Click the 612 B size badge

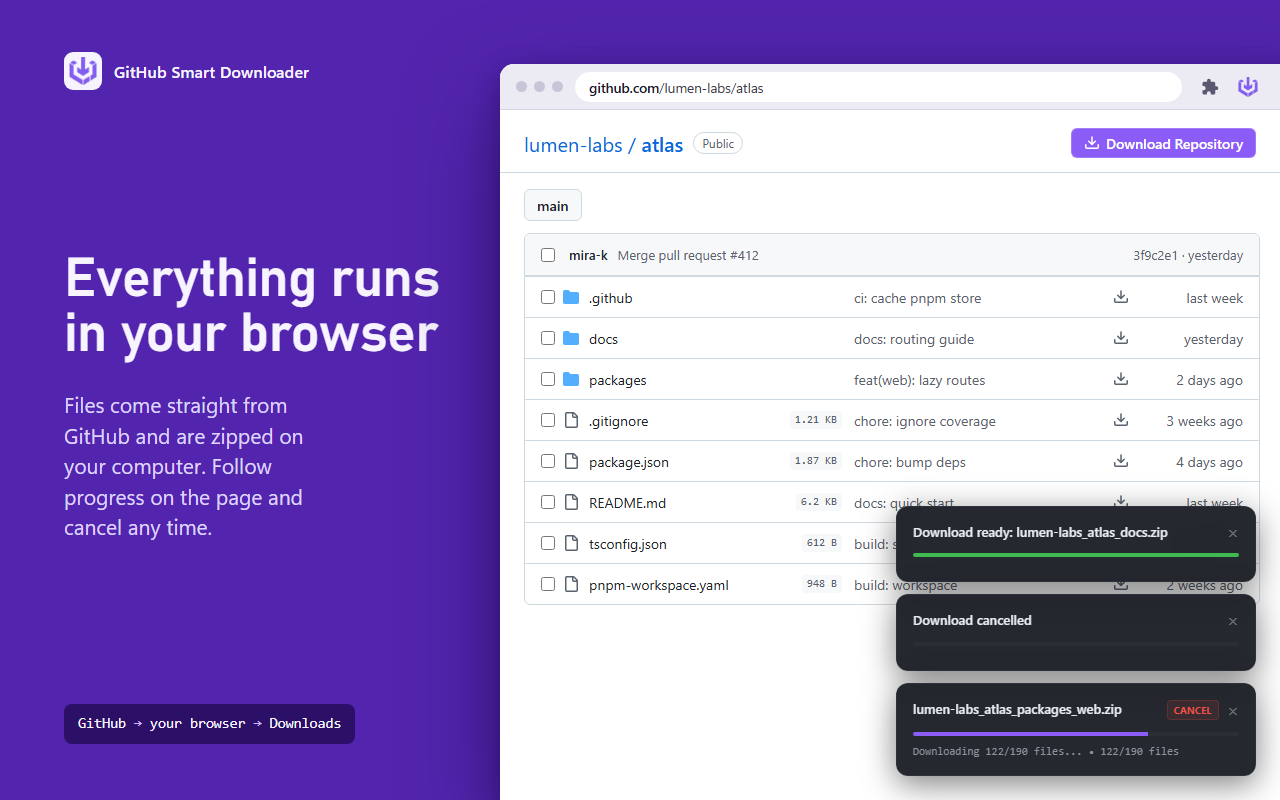click(822, 543)
